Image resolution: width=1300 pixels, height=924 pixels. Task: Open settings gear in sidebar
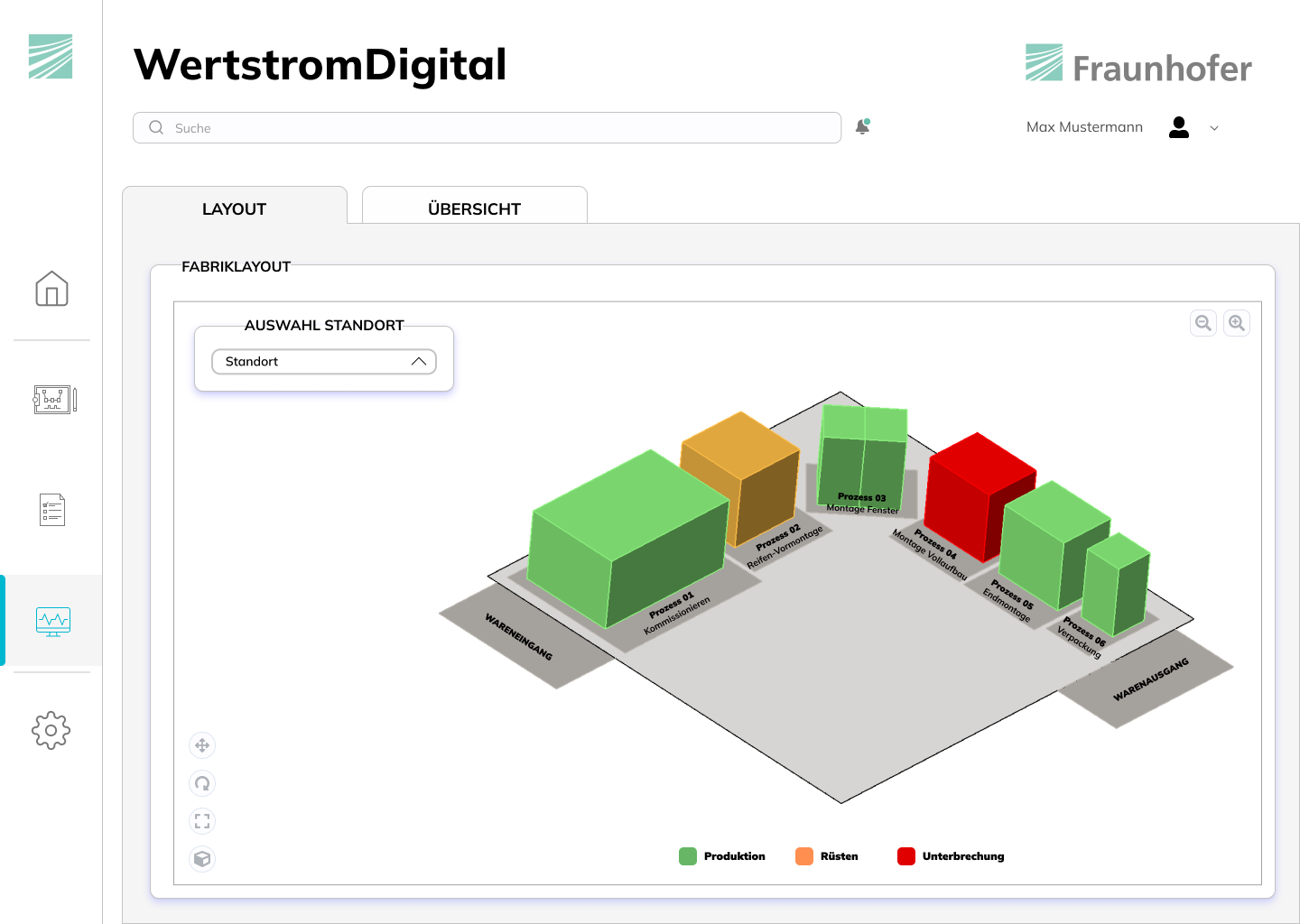(x=51, y=730)
